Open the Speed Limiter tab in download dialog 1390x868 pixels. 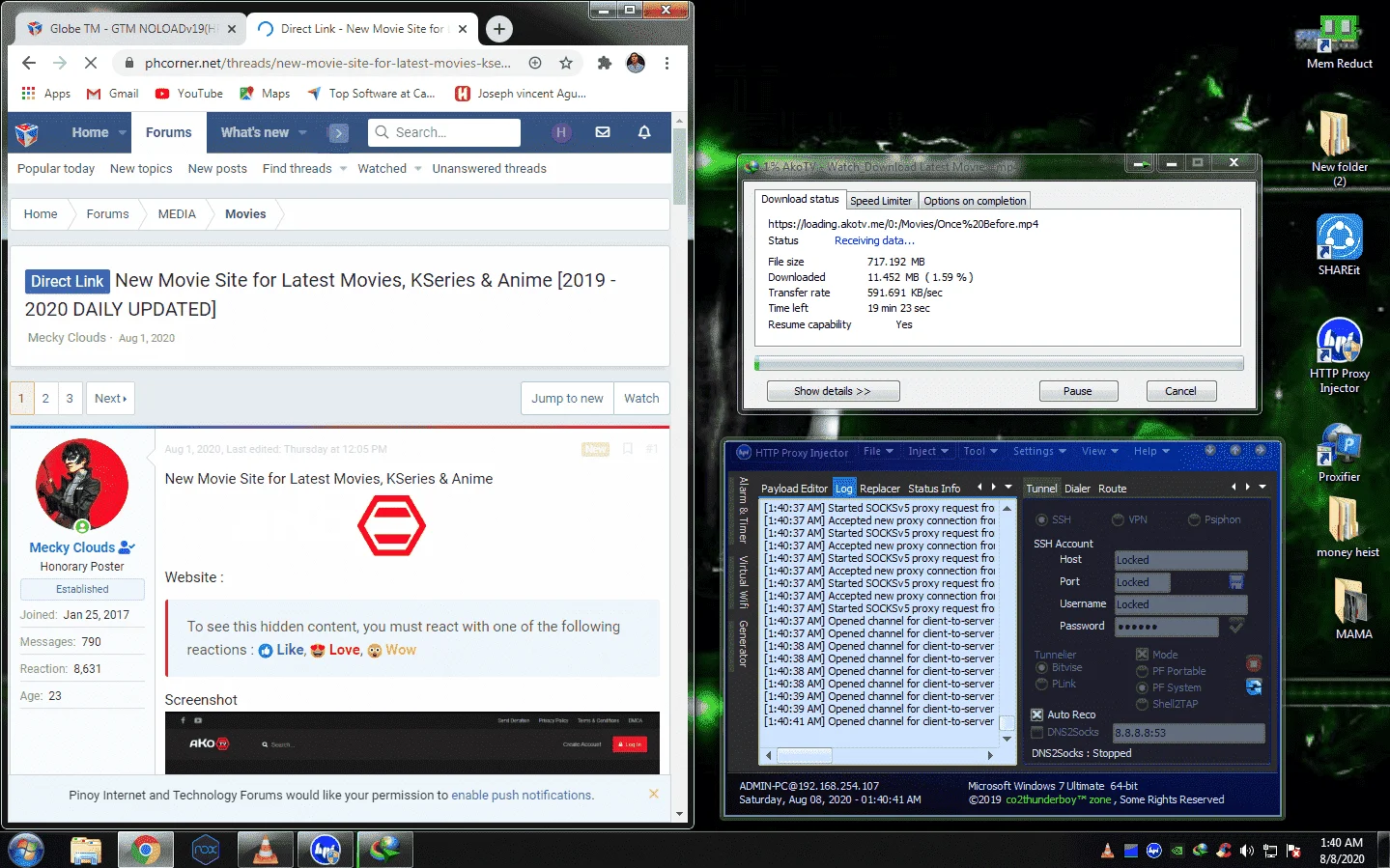click(x=881, y=201)
